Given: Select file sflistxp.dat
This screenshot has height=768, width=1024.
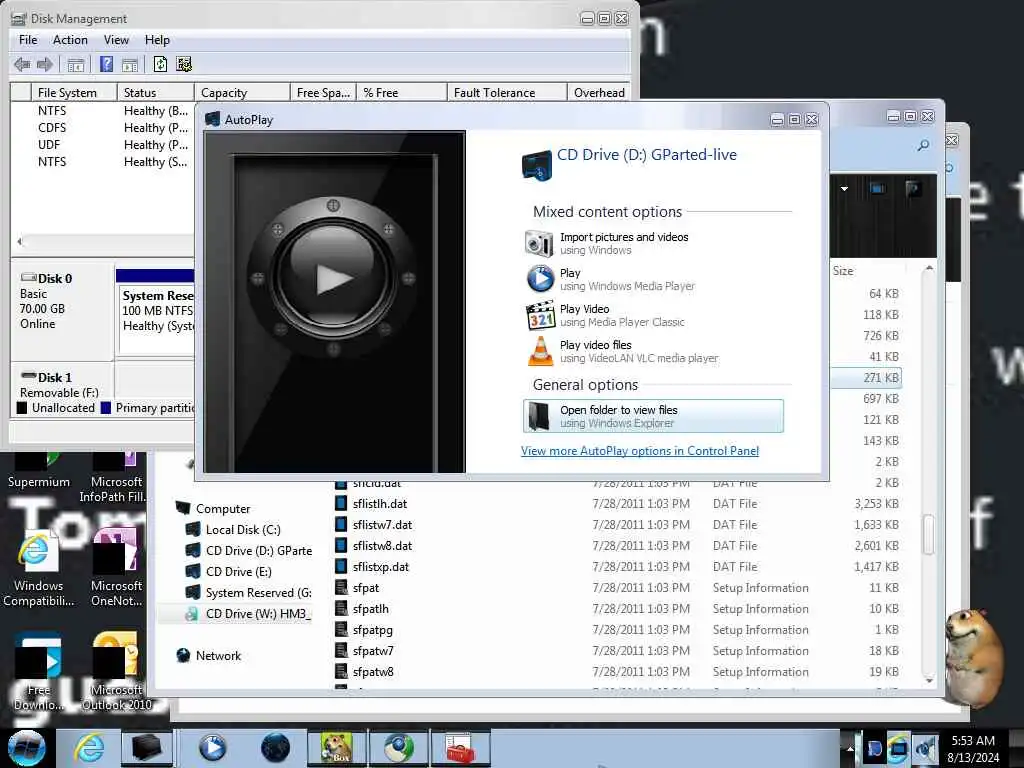Looking at the screenshot, I should 381,567.
